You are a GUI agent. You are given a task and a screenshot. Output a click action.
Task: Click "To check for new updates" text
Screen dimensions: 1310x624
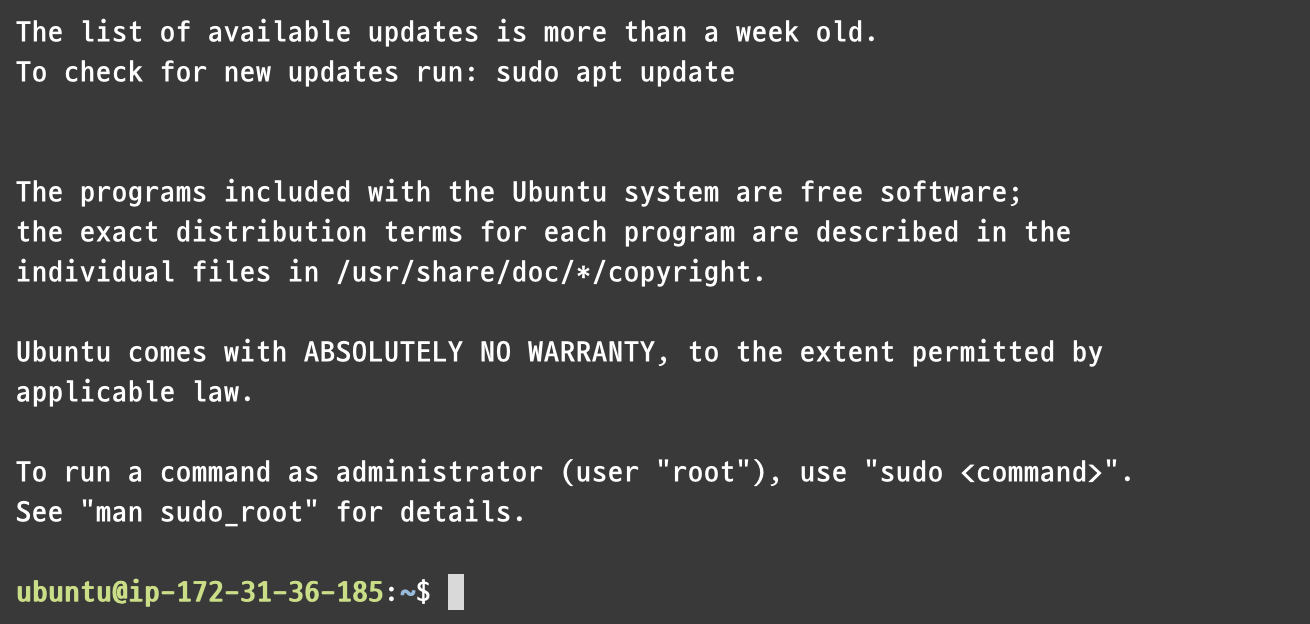coord(207,72)
